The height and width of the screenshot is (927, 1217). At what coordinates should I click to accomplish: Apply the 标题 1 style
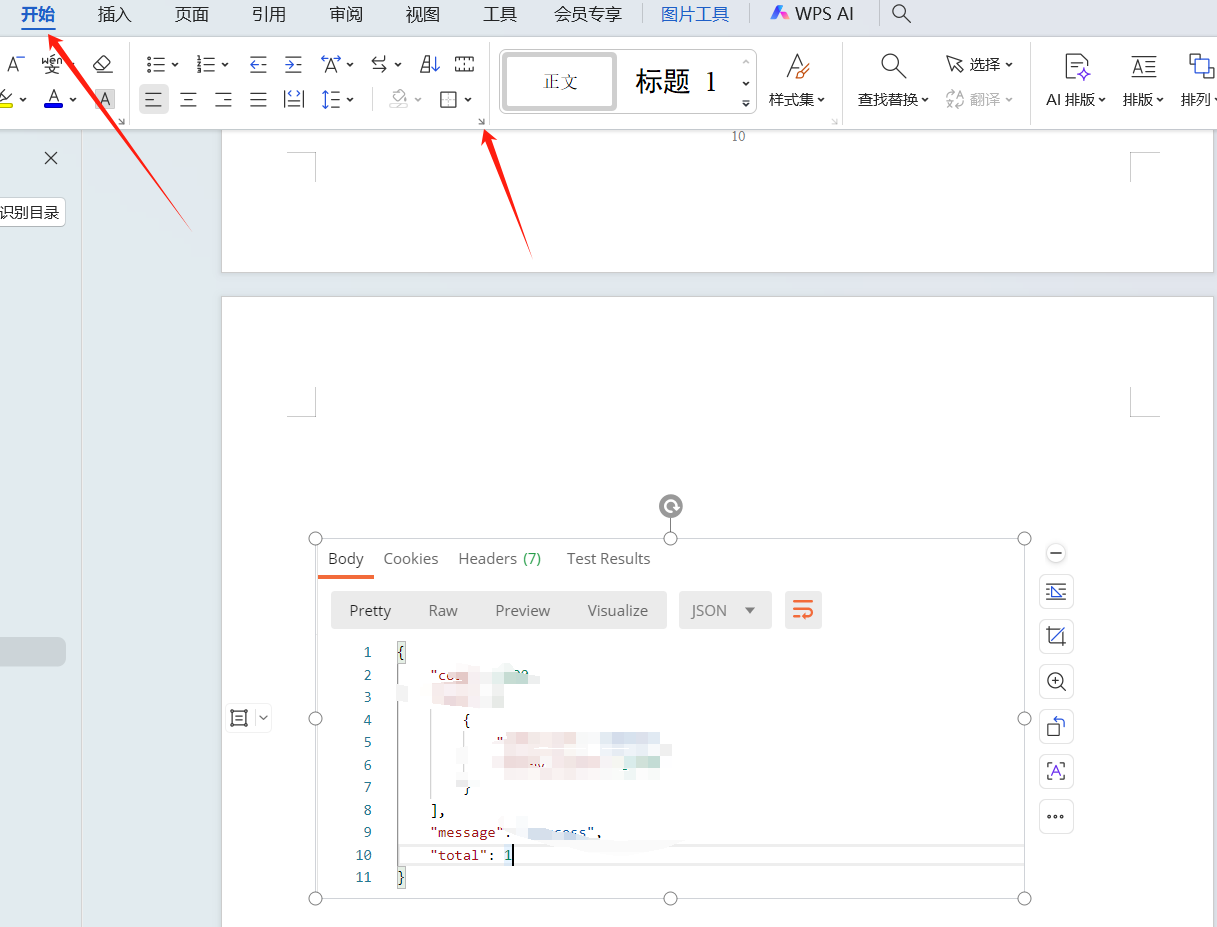pyautogui.click(x=676, y=82)
